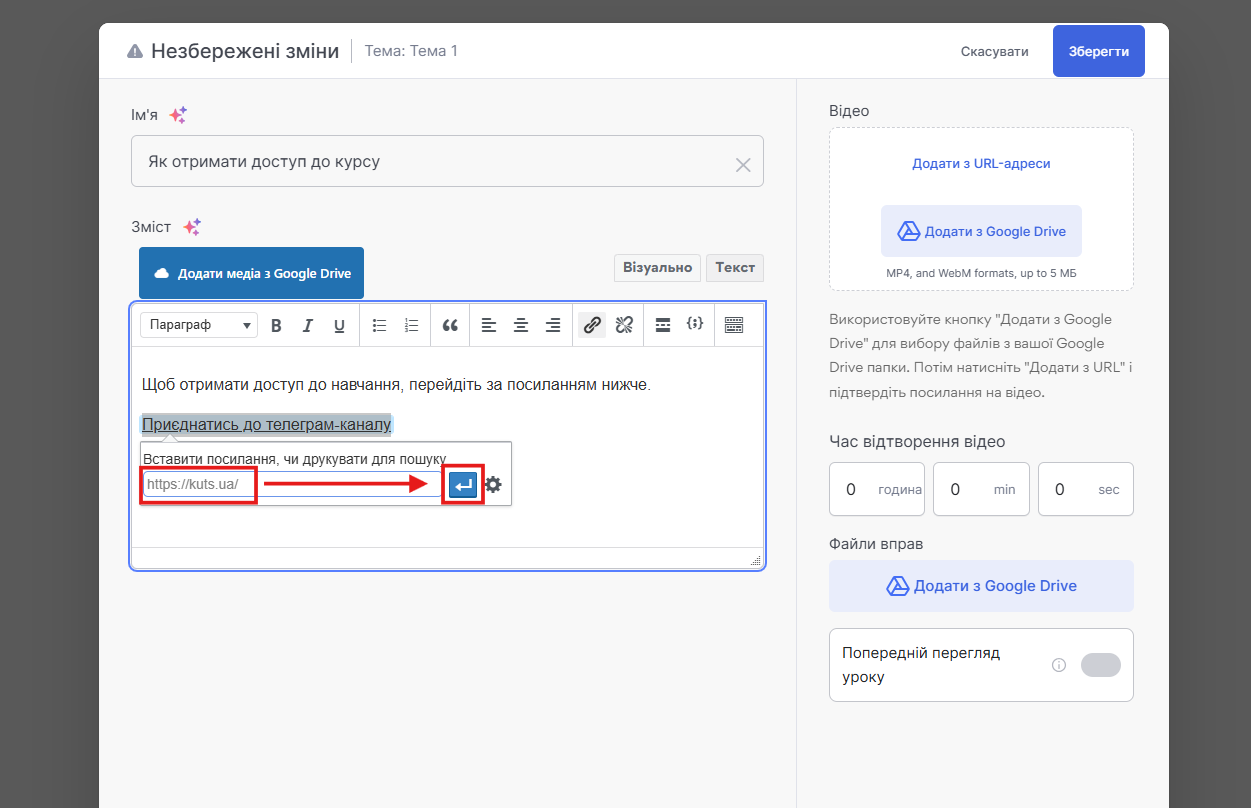The height and width of the screenshot is (808, 1251).
Task: Switch to the Візуально editor tab
Action: point(657,268)
